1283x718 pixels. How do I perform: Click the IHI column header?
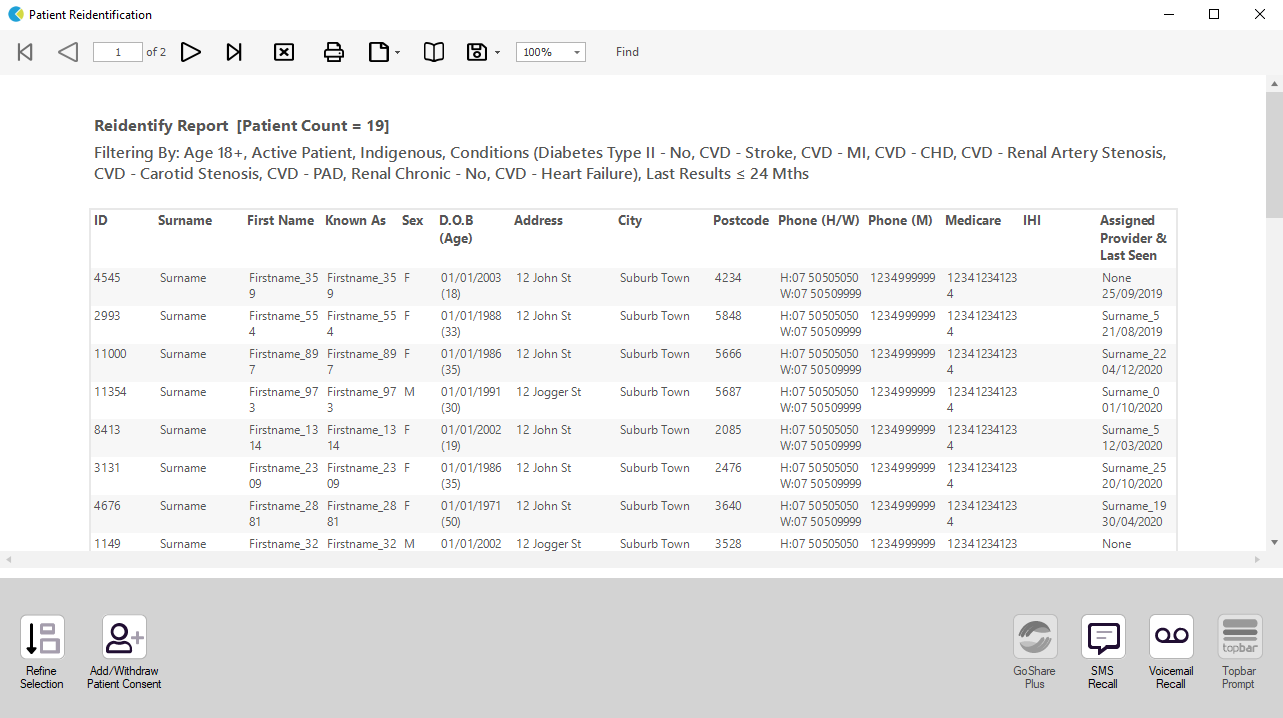click(1032, 221)
